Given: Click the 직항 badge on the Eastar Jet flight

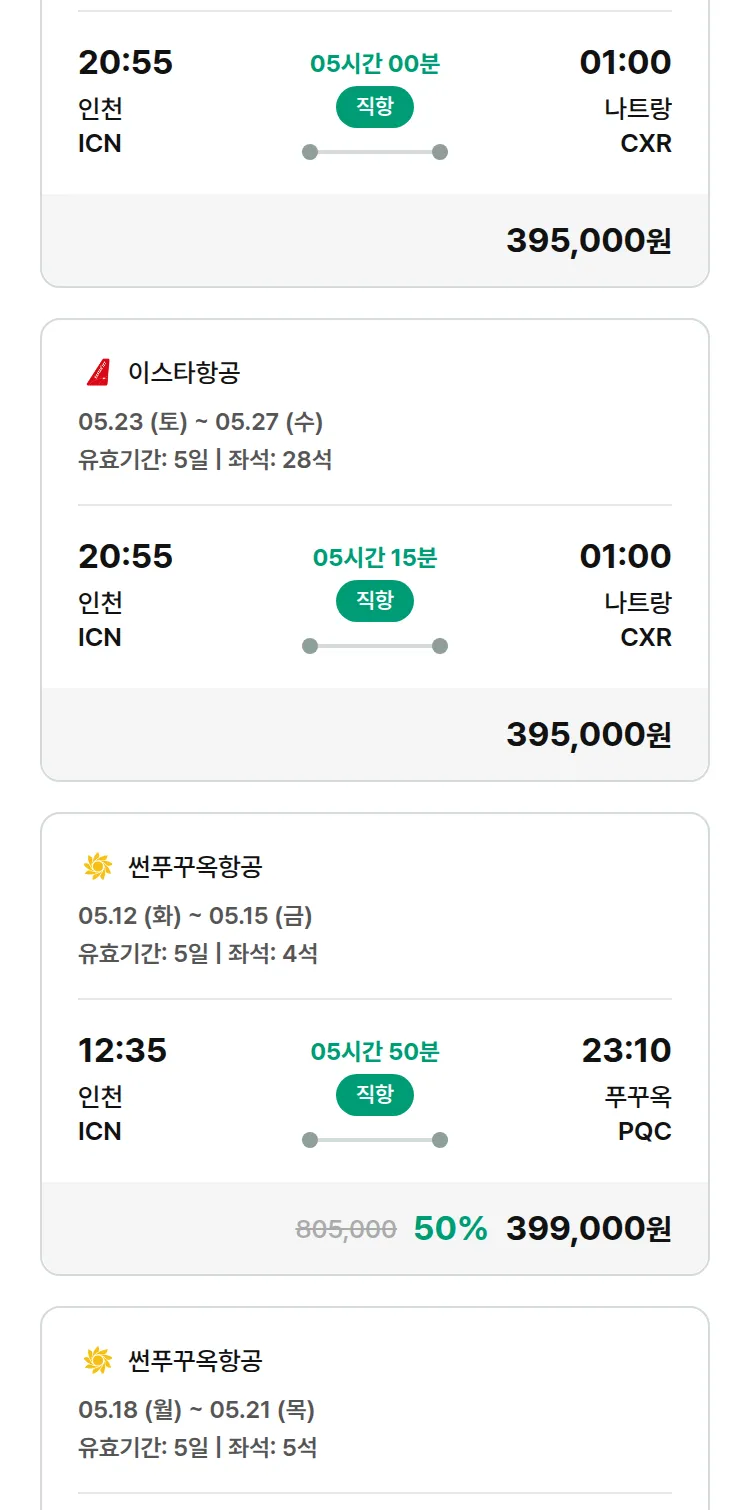Looking at the screenshot, I should point(375,601).
